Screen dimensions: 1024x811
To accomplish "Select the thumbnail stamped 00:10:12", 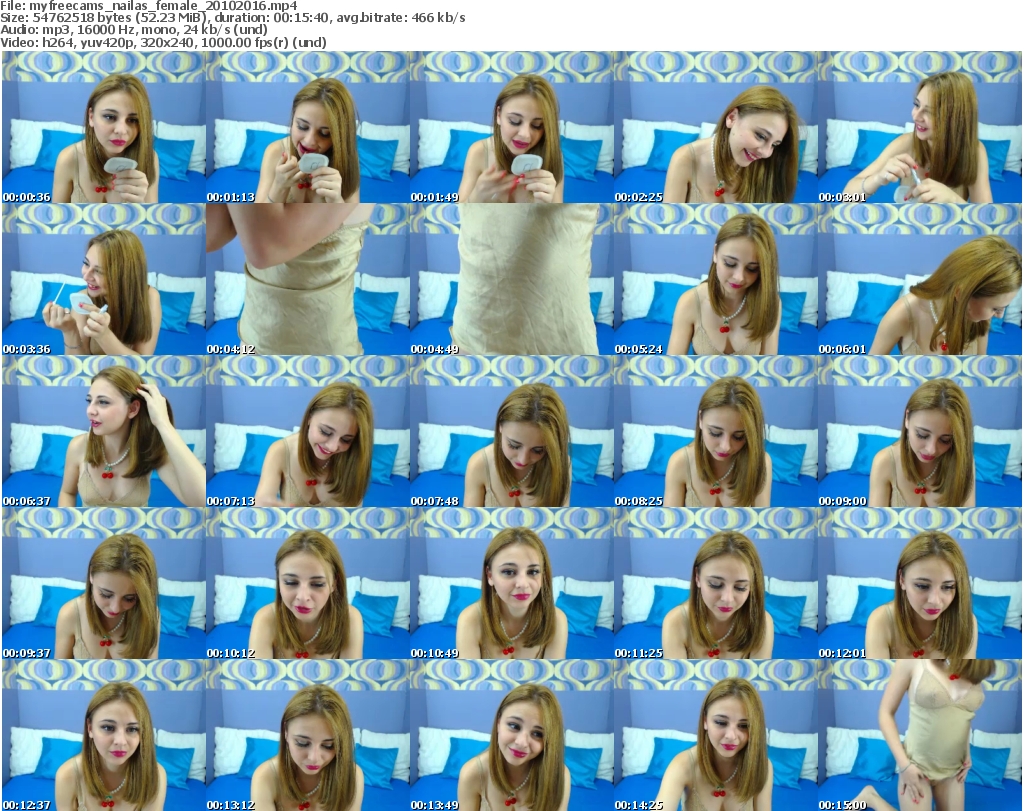I will tap(308, 584).
